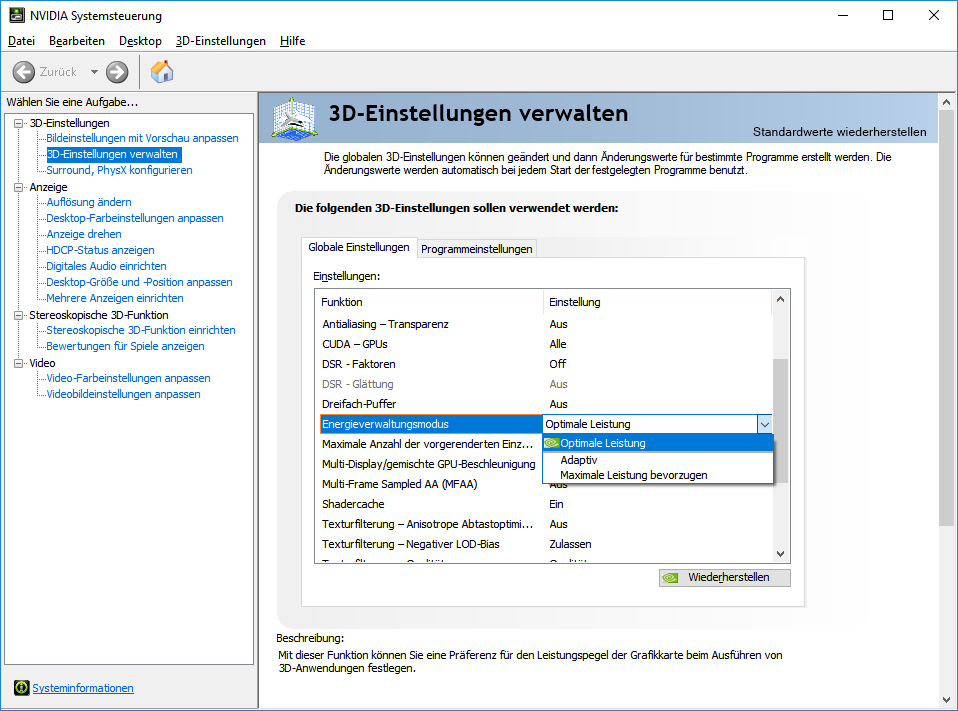Click the 3D settings header icon
The height and width of the screenshot is (711, 958).
pyautogui.click(x=294, y=117)
